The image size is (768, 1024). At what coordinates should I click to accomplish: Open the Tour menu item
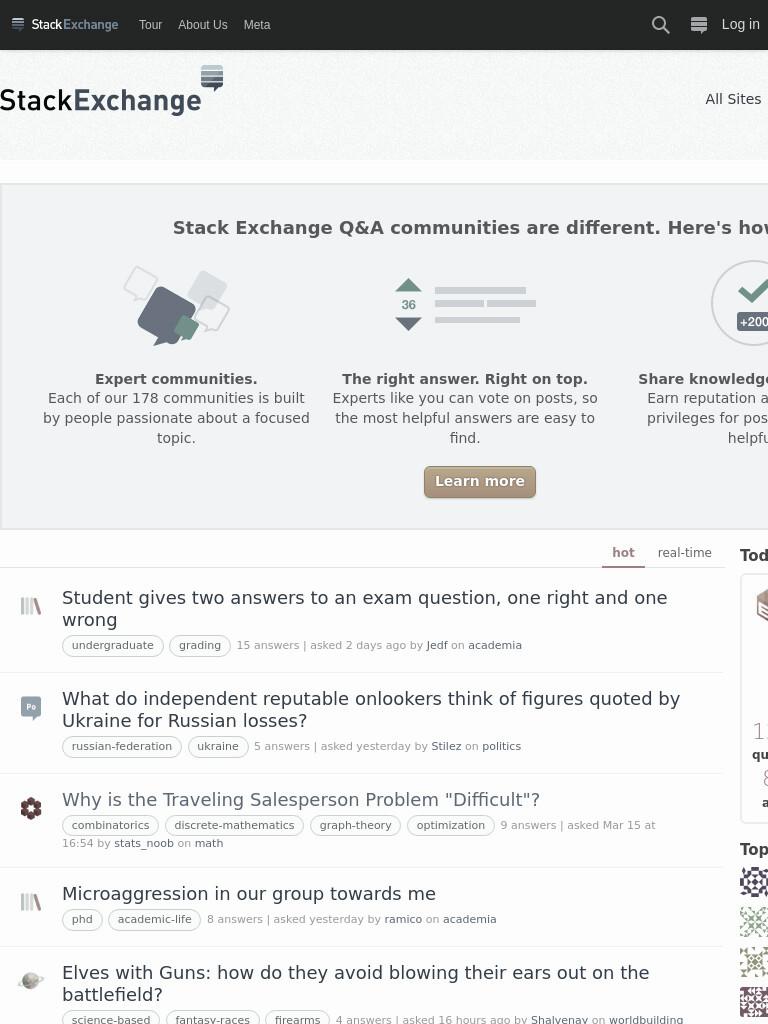pyautogui.click(x=150, y=25)
